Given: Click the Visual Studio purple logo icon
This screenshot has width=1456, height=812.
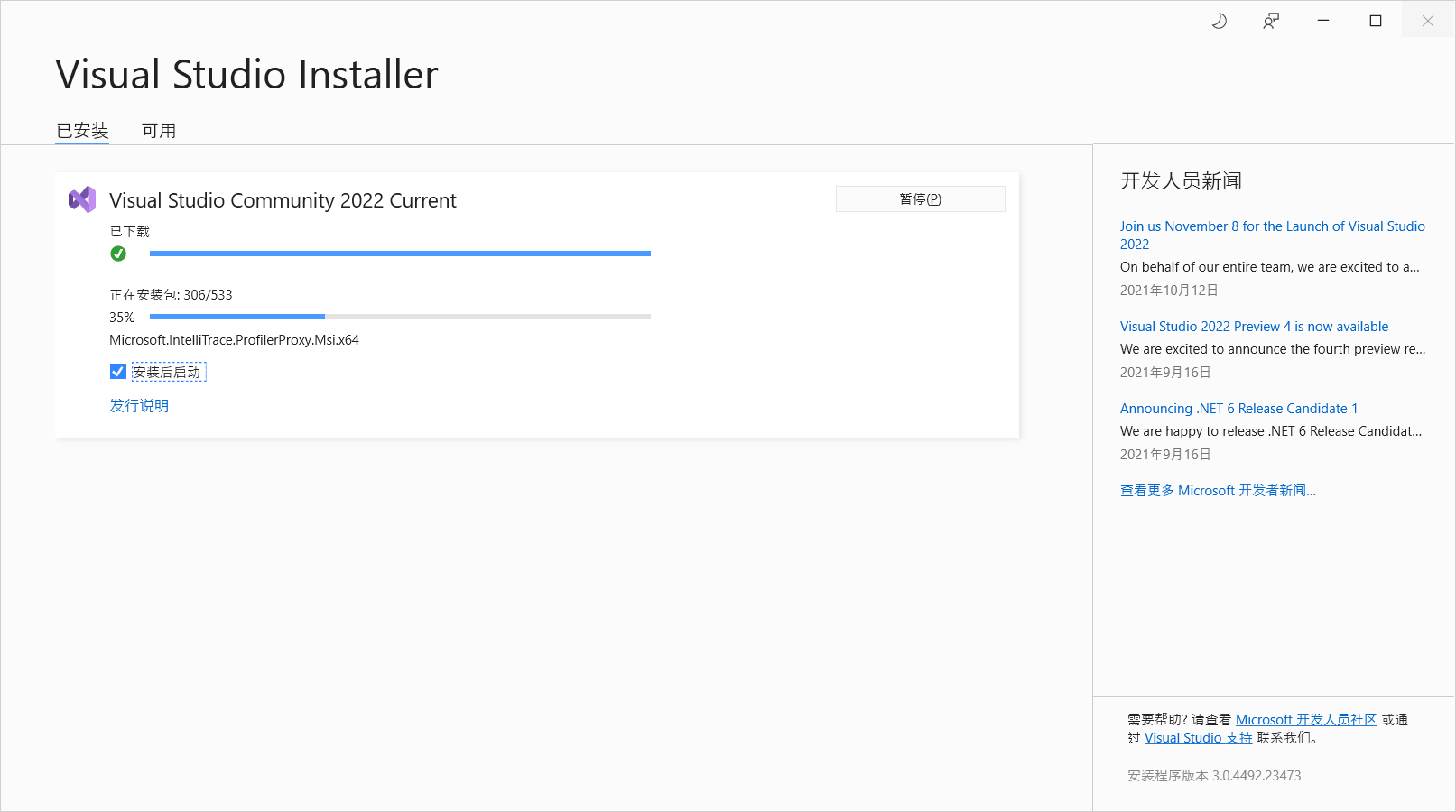Looking at the screenshot, I should point(82,199).
